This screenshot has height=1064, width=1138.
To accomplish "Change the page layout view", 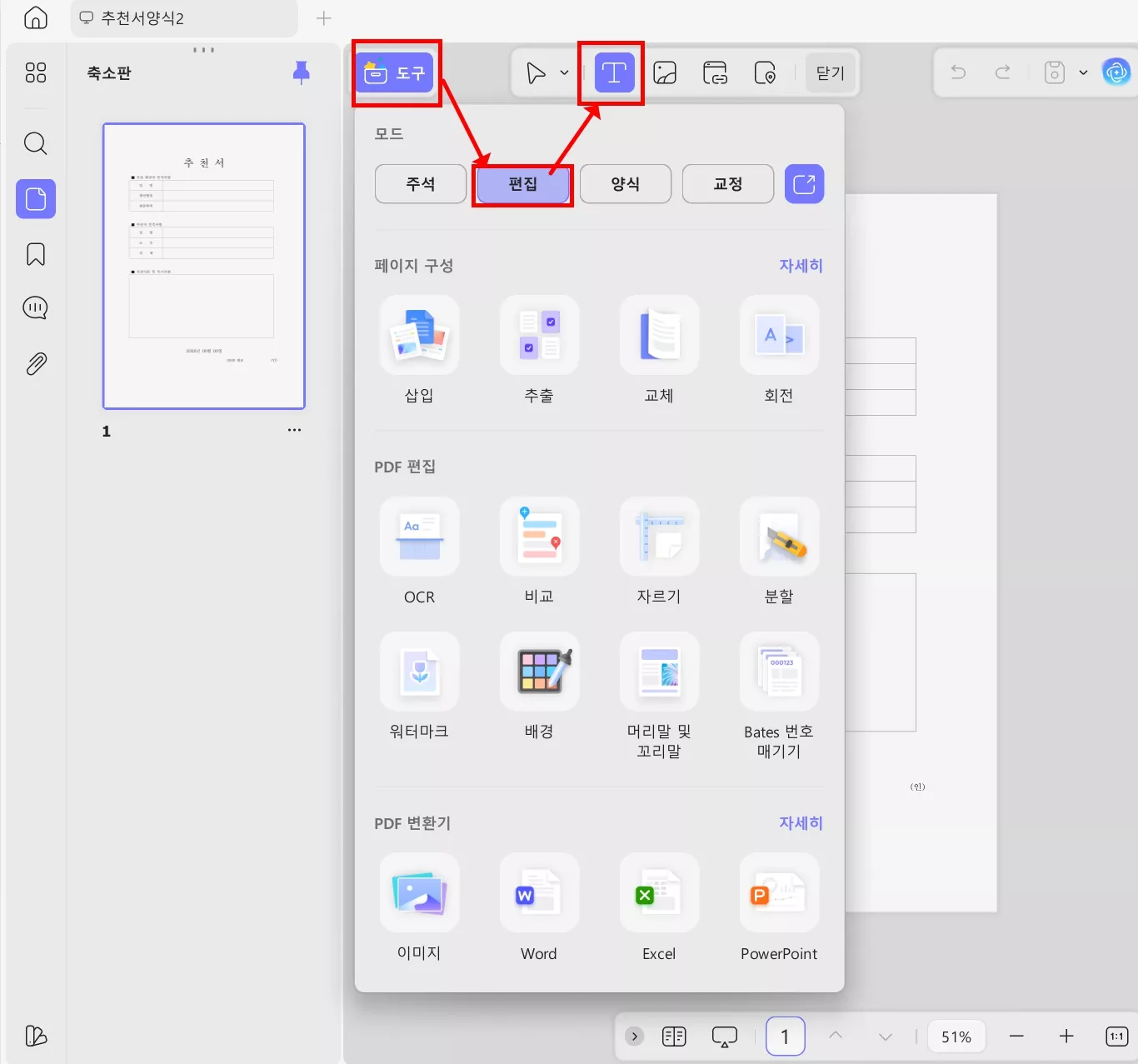I will [x=674, y=1037].
